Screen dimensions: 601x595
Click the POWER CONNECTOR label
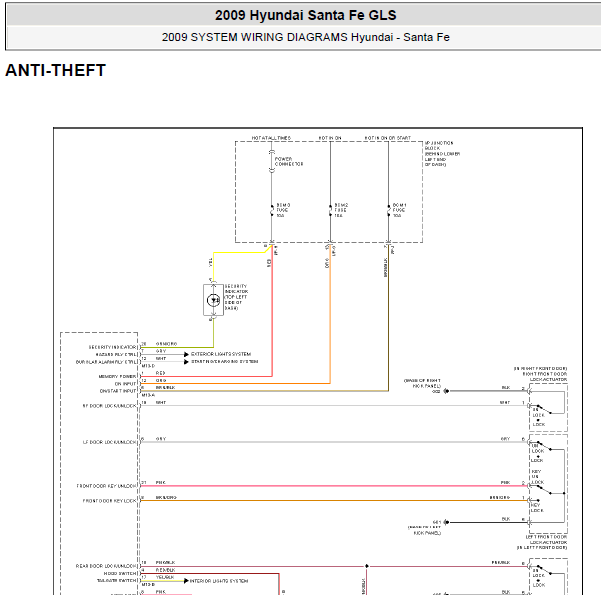pos(289,161)
